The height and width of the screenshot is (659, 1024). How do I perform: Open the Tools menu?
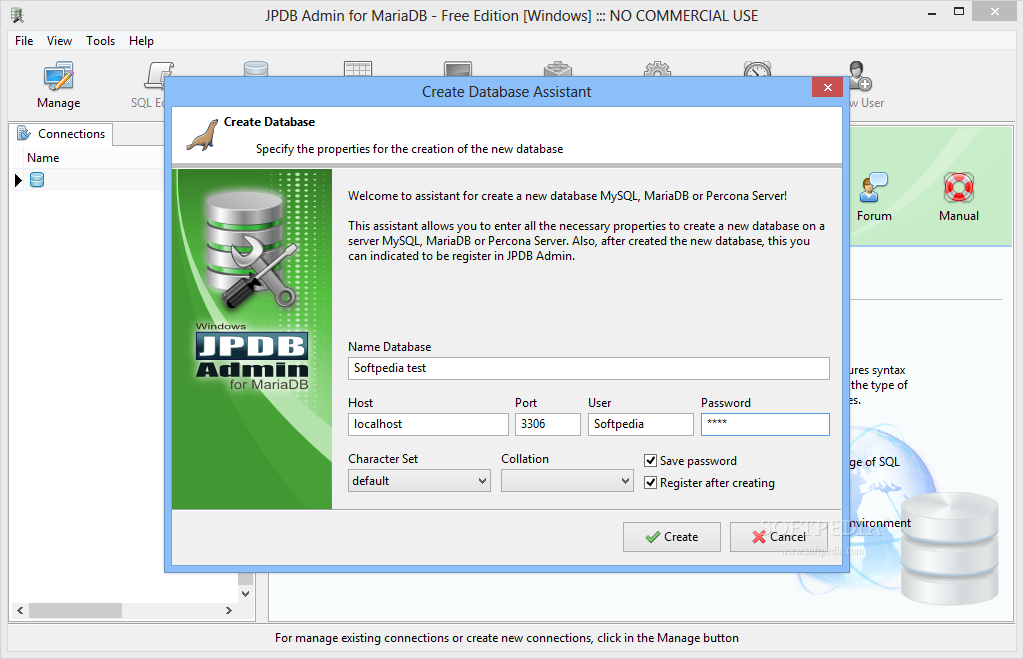click(x=101, y=40)
